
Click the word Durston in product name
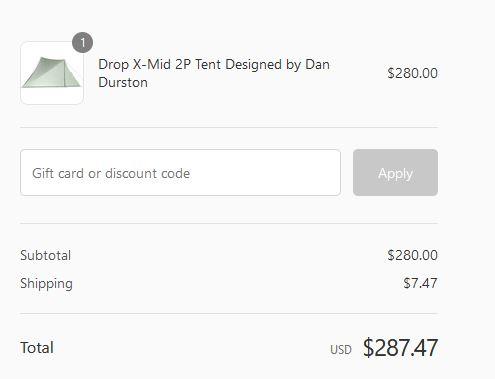(123, 82)
